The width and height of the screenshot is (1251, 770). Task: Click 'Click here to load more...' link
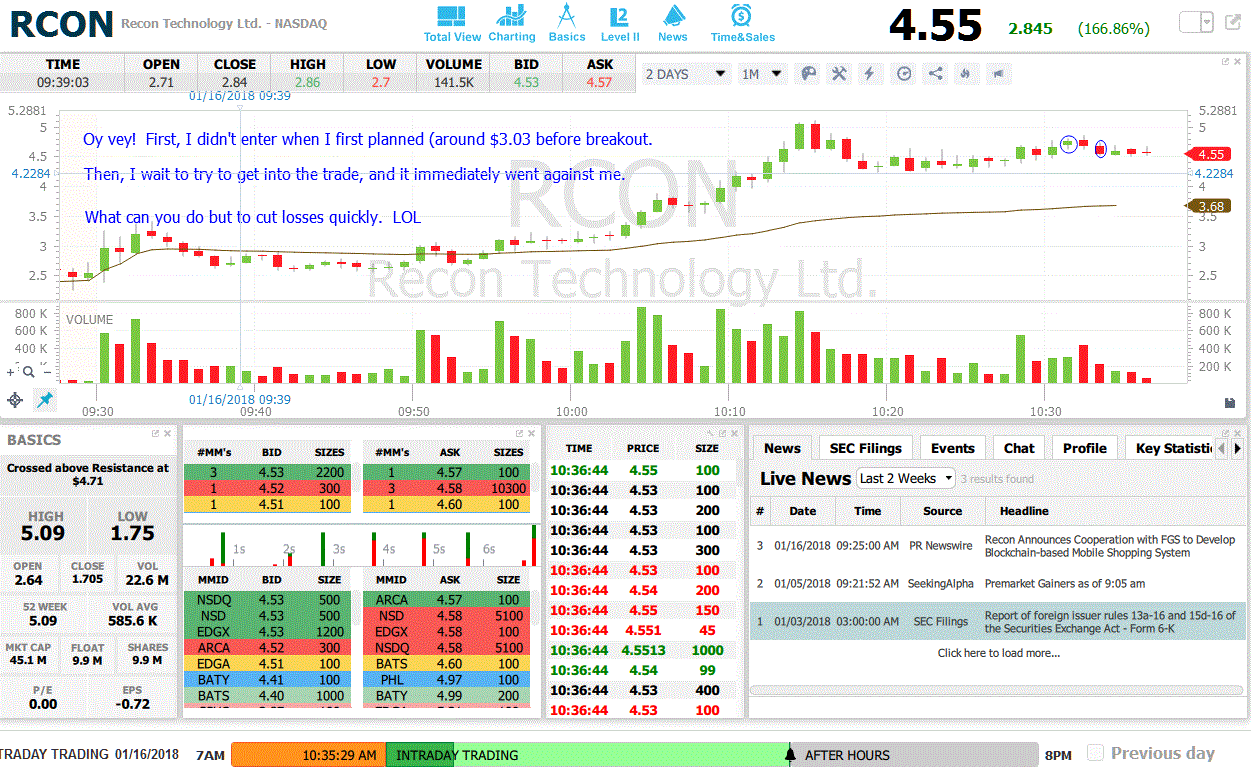click(x=998, y=653)
